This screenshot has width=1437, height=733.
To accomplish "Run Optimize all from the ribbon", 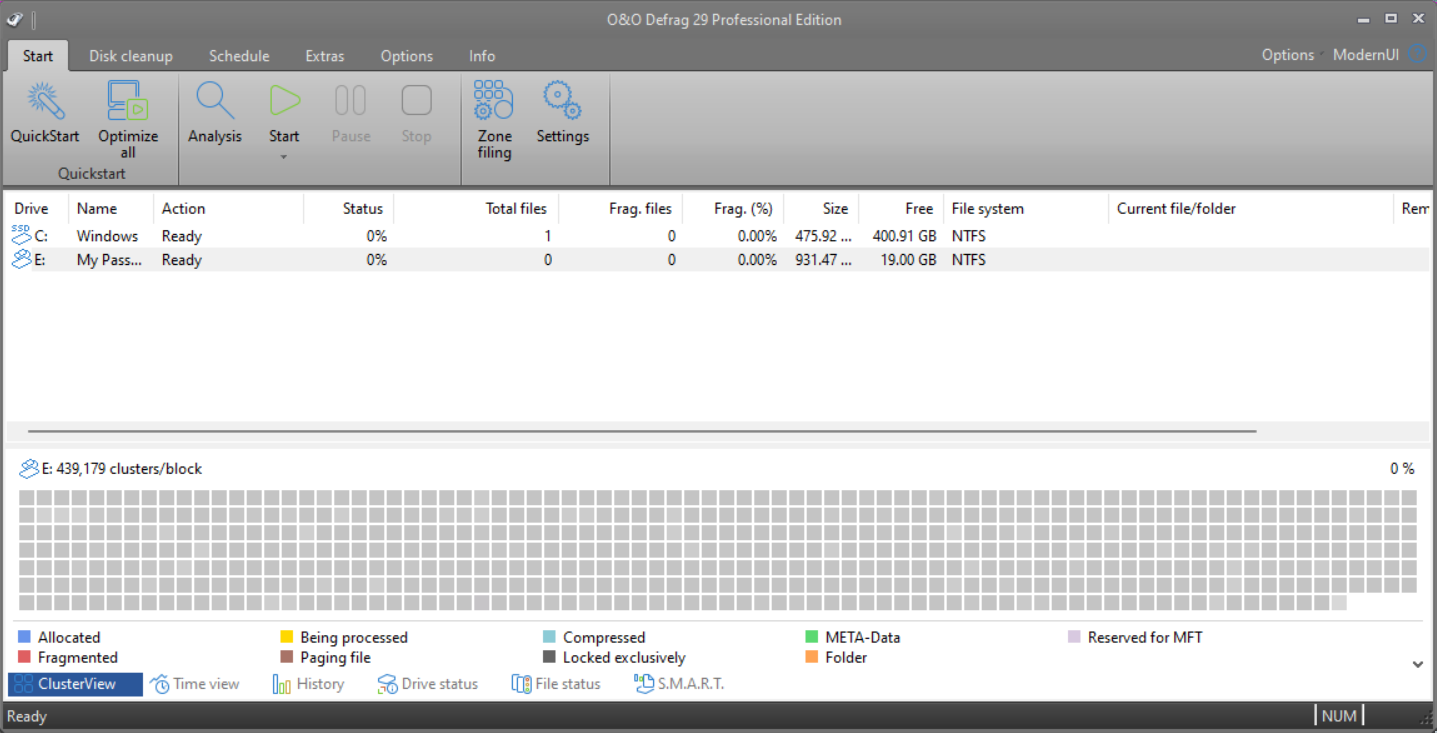I will (128, 103).
